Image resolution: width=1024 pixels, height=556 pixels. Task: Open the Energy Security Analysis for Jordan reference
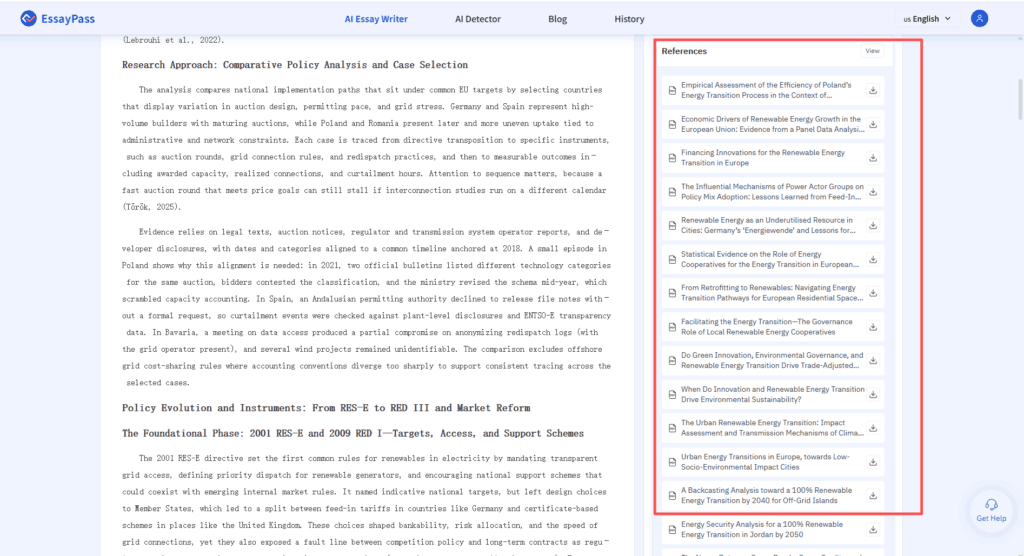point(761,529)
